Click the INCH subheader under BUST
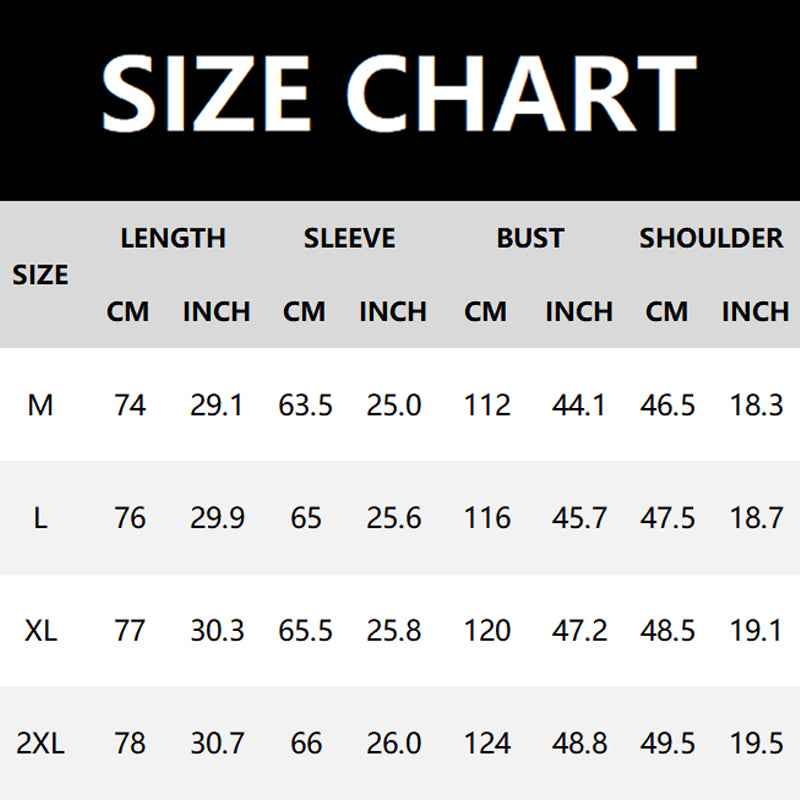Viewport: 800px width, 800px height. 578,312
